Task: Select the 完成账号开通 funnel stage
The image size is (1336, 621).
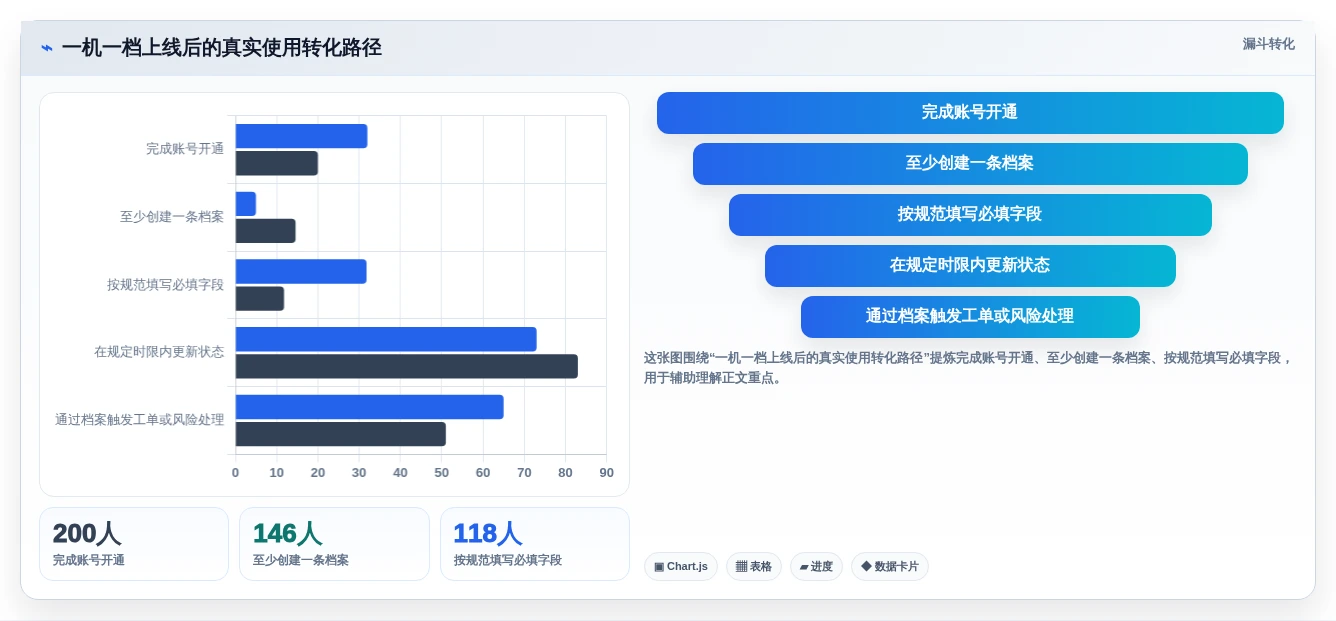Action: tap(970, 113)
